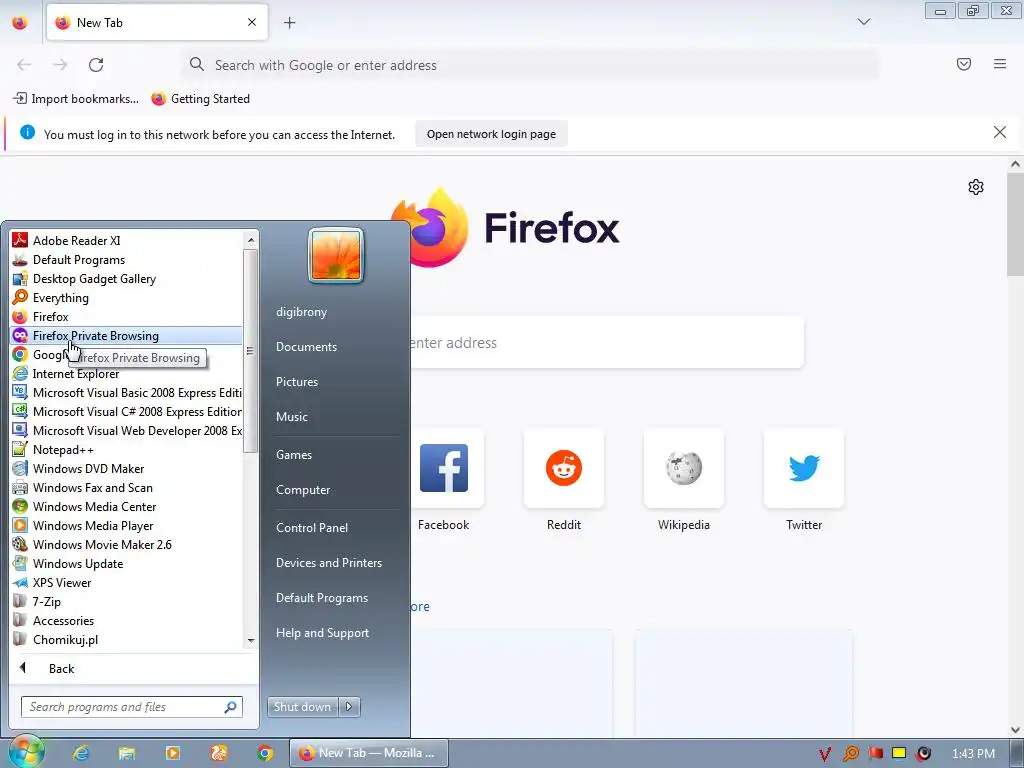Click the programs list scroll up arrow
The height and width of the screenshot is (768, 1024).
(250, 240)
